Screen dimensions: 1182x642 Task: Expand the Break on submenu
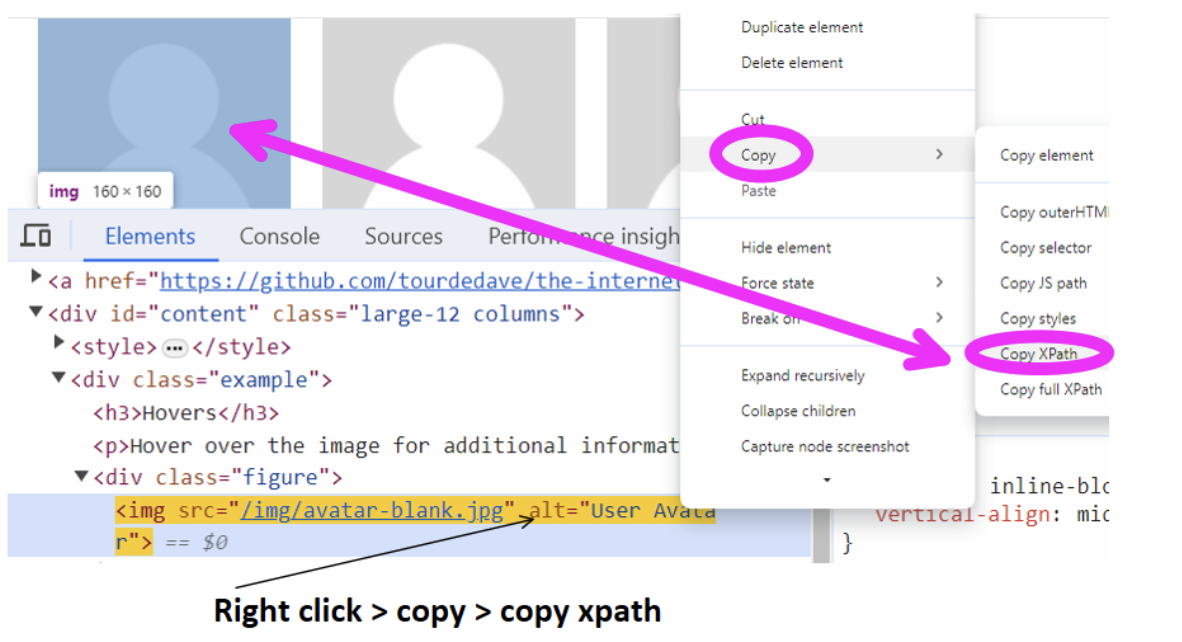tap(771, 318)
